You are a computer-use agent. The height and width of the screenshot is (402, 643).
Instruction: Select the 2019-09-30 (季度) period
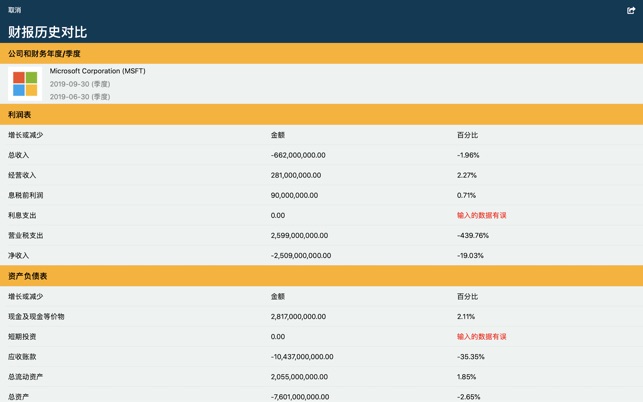point(80,84)
